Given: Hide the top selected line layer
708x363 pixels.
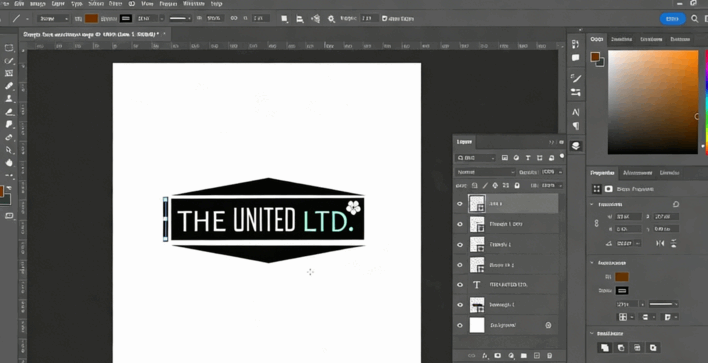Looking at the screenshot, I should click(x=460, y=204).
